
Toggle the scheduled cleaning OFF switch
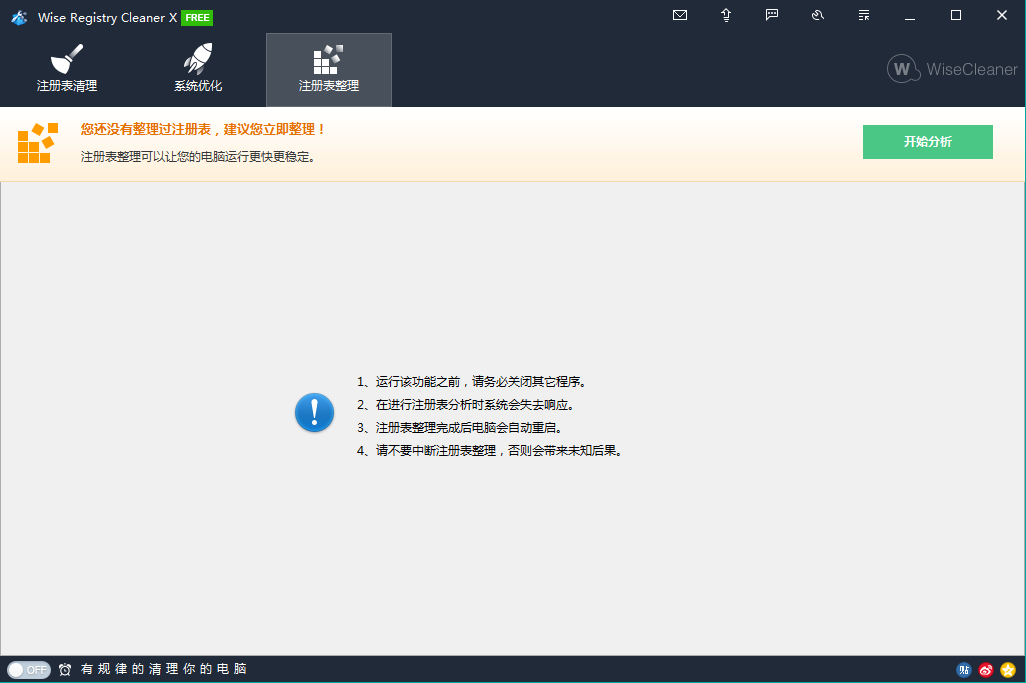[x=28, y=670]
